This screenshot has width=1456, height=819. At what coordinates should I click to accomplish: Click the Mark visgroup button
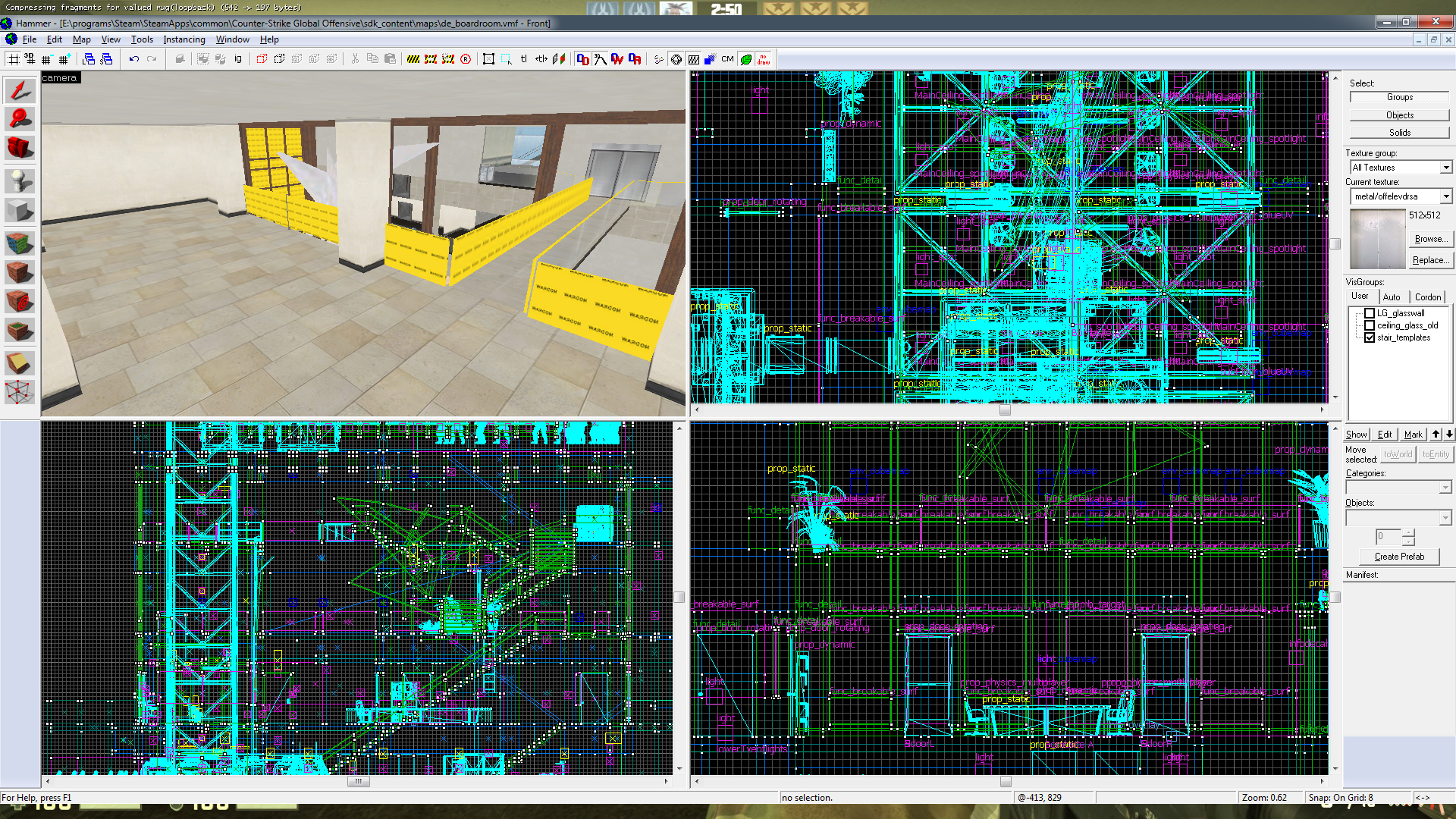1413,435
